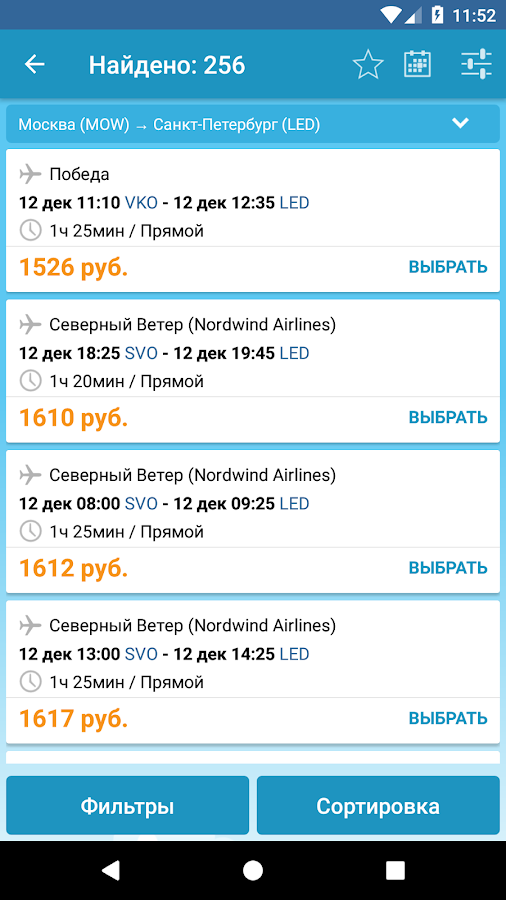Tap clock icon of 1ч 20мин flight
Image resolution: width=506 pixels, height=900 pixels.
(x=30, y=381)
